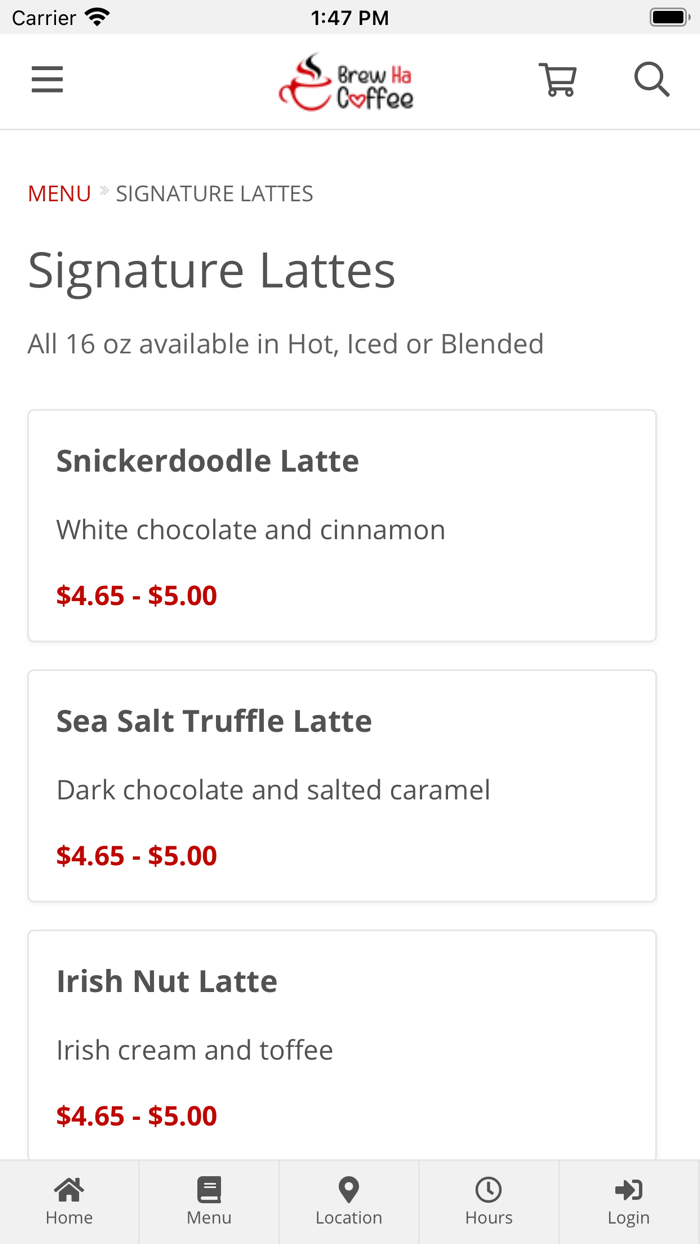Choose the Irish Nut Latte heading
The image size is (700, 1244).
(x=167, y=981)
